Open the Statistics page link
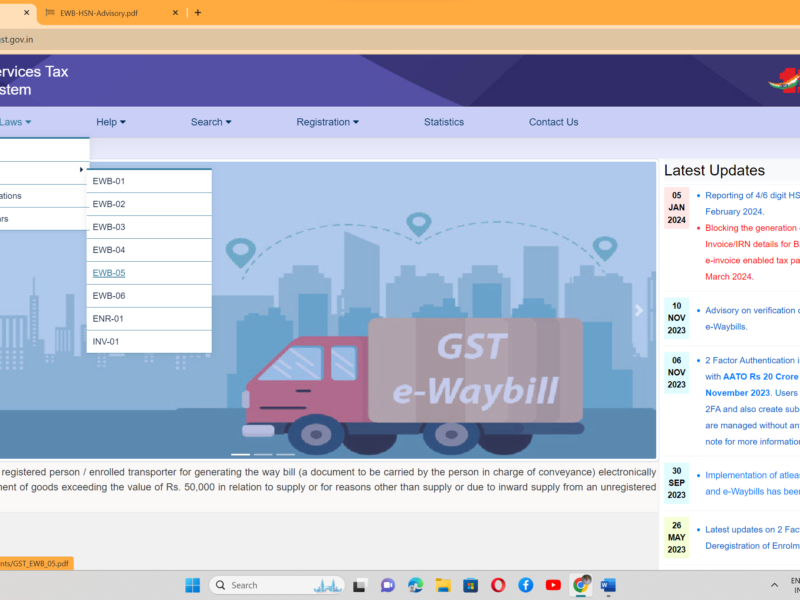This screenshot has height=600, width=800. (443, 122)
